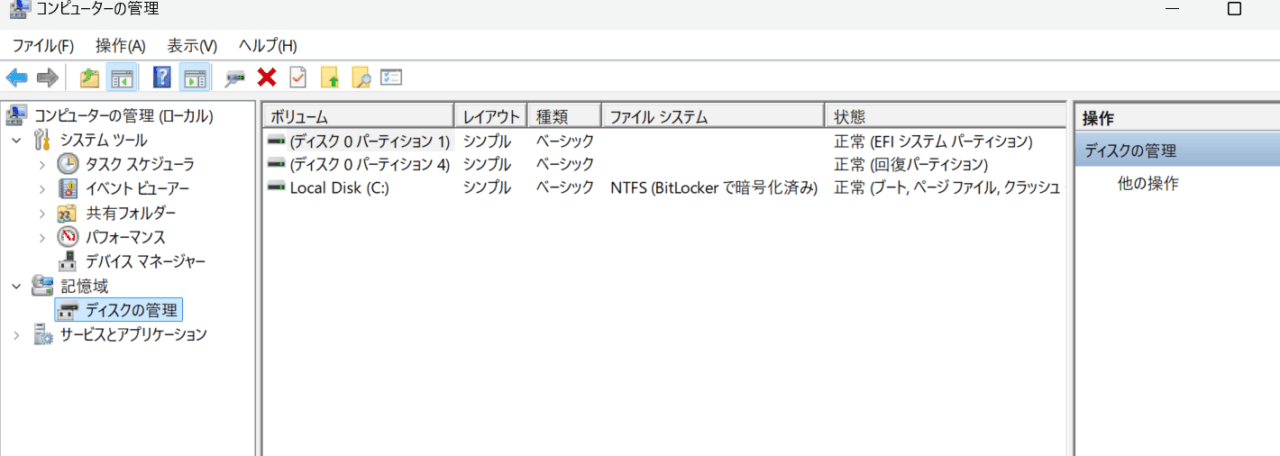Click the settings checklist toolbar icon

(x=391, y=77)
